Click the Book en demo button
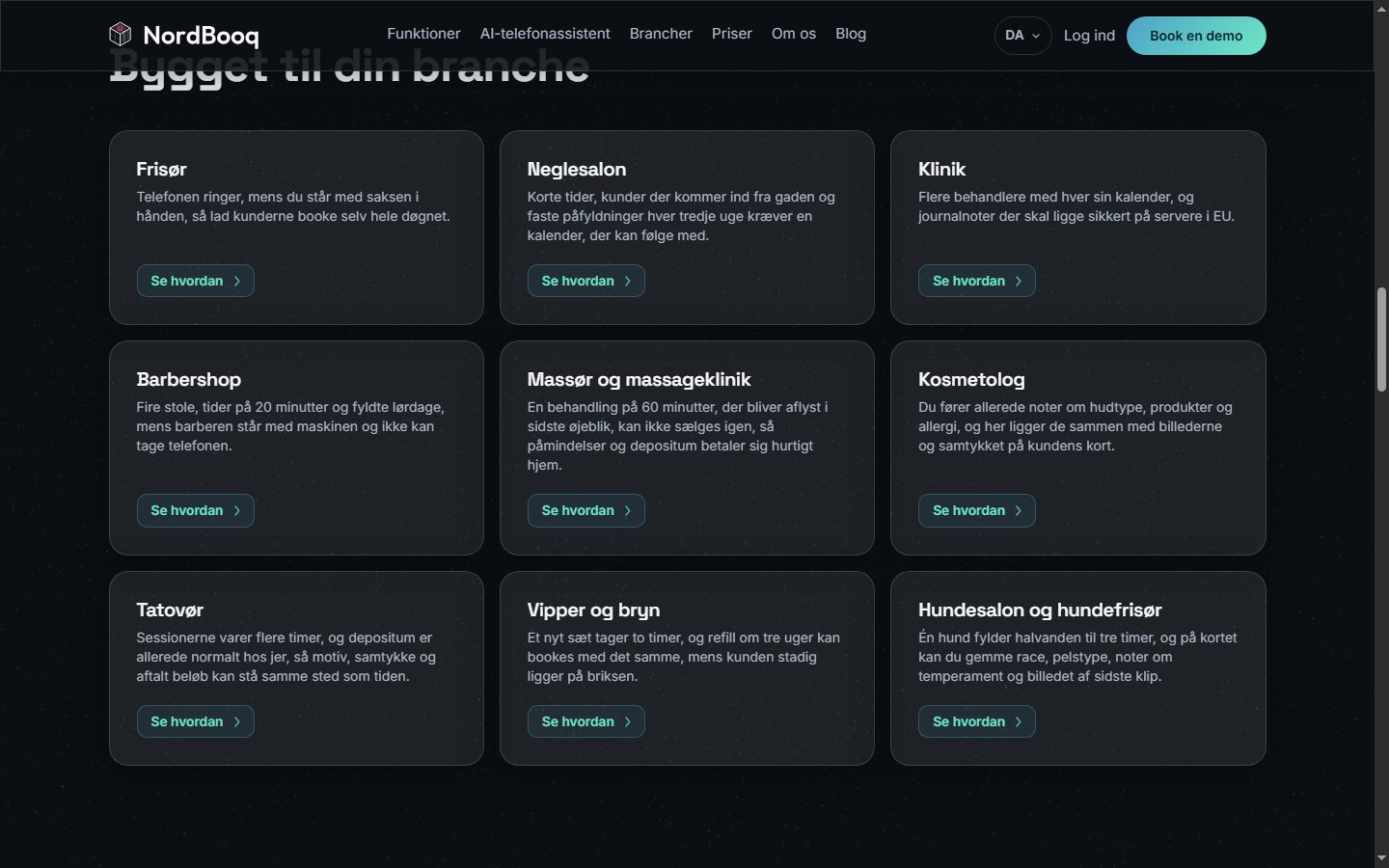Viewport: 1389px width, 868px height. click(1196, 36)
